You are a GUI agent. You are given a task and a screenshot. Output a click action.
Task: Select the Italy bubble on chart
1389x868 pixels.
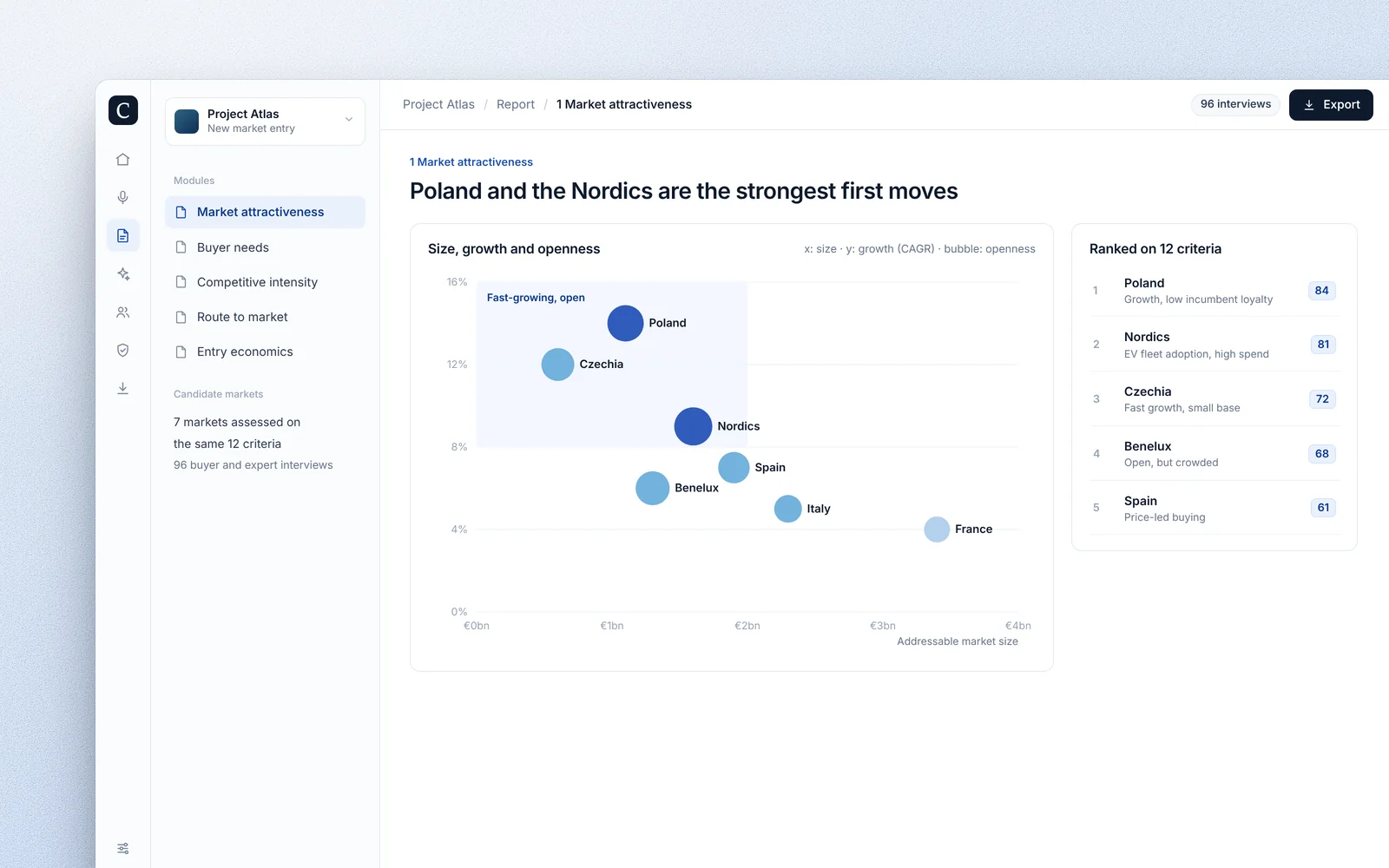tap(787, 509)
